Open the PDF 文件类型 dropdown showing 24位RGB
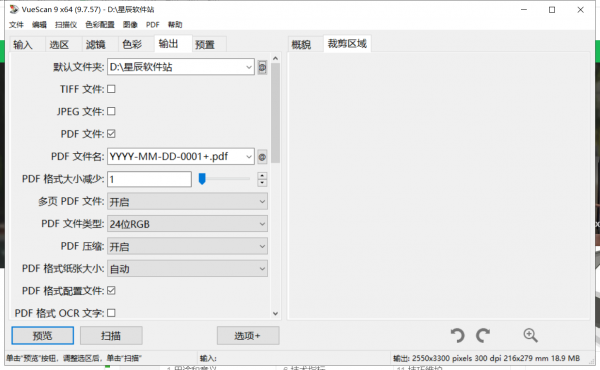Screen dimensions: 600x370 click(x=187, y=224)
